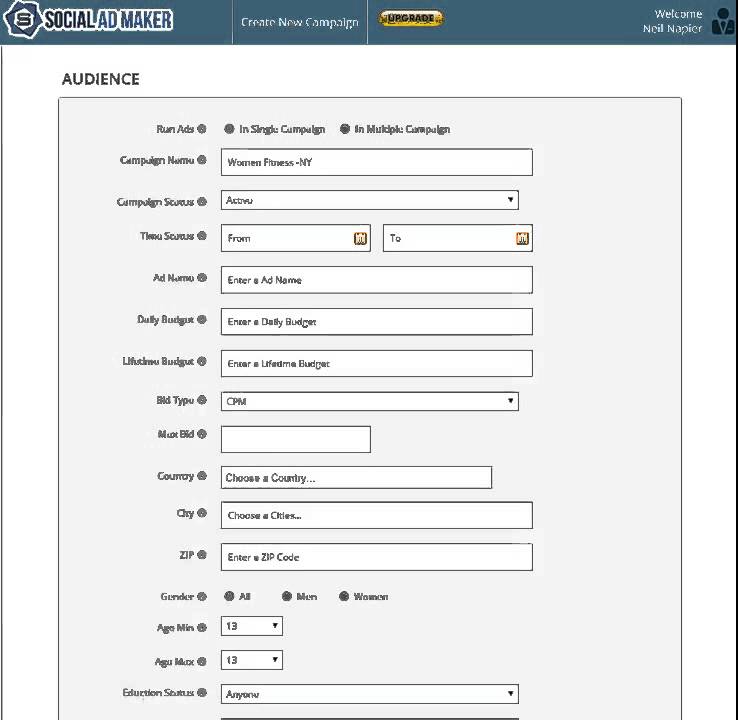
Task: Click the Social Ad Maker logo
Action: click(88, 20)
